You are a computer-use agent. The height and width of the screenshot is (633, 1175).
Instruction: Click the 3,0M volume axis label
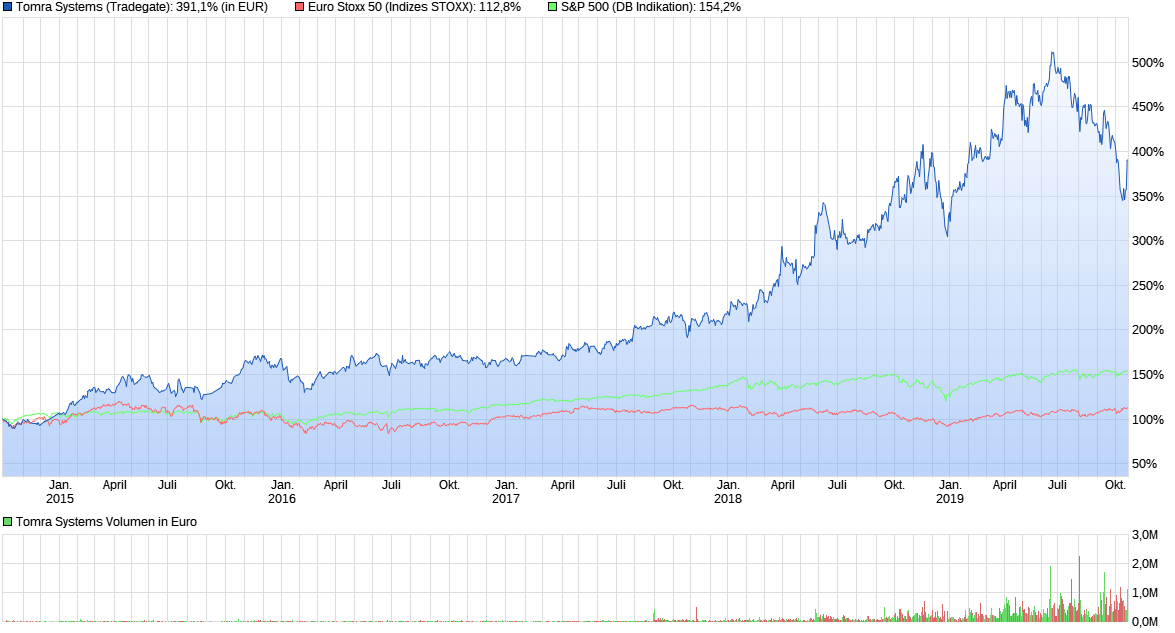1145,535
